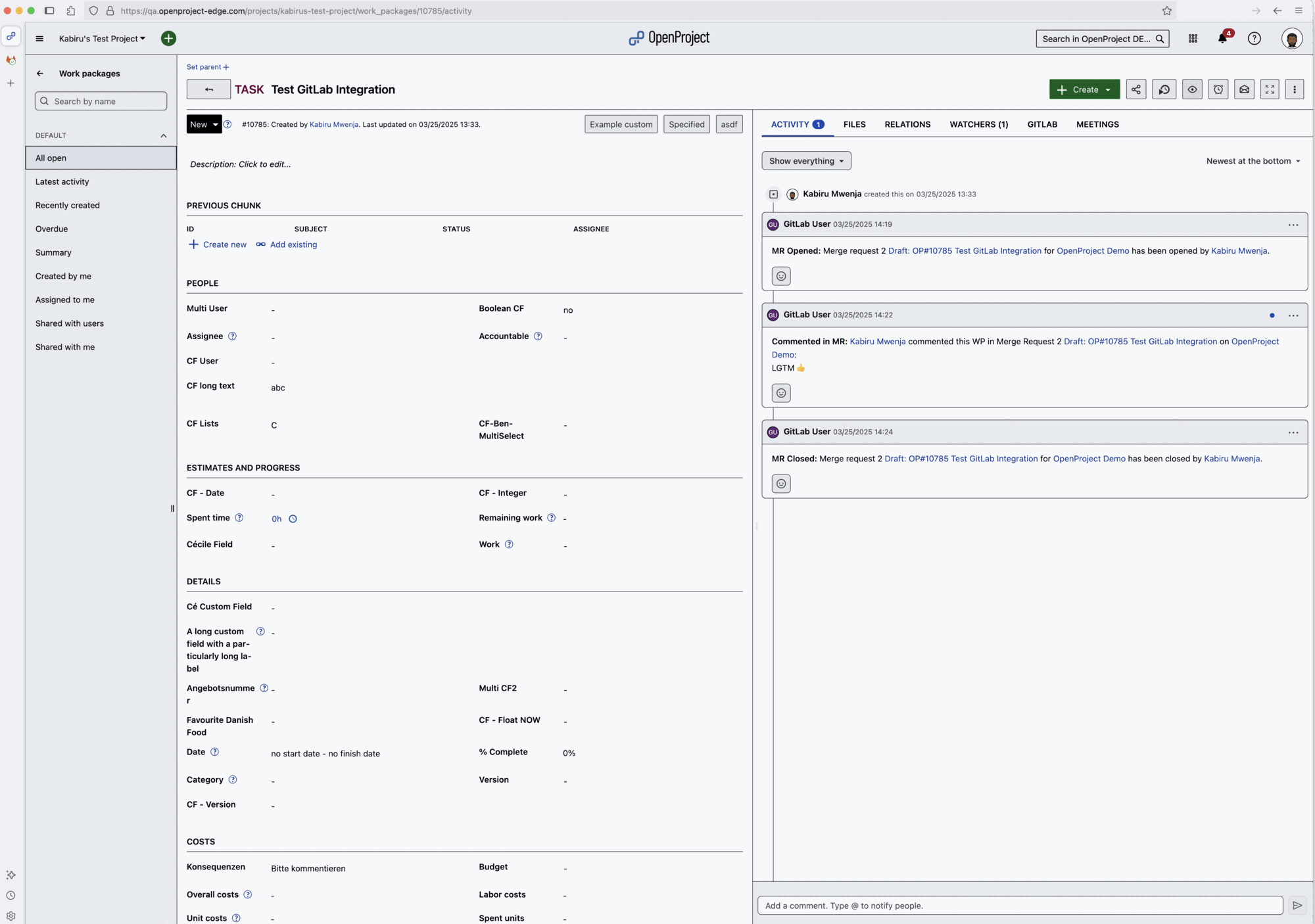Screen dimensions: 1315x924
Task: Open the baseline comparison history icon
Action: [1164, 89]
